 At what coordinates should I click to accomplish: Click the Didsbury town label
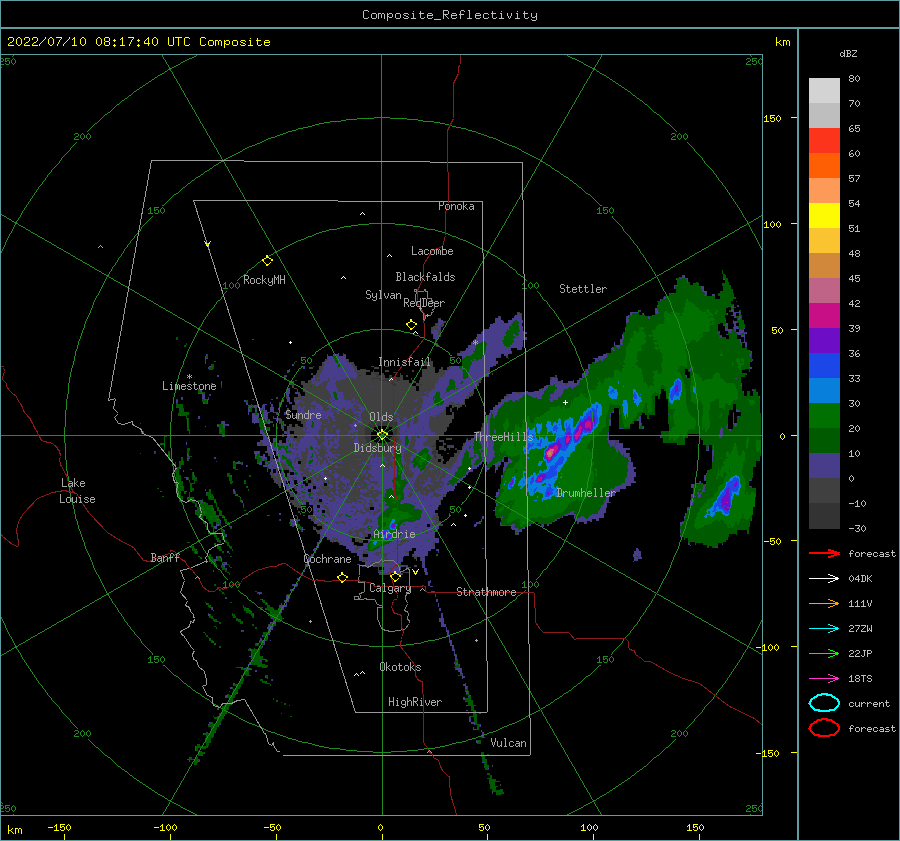pos(378,448)
